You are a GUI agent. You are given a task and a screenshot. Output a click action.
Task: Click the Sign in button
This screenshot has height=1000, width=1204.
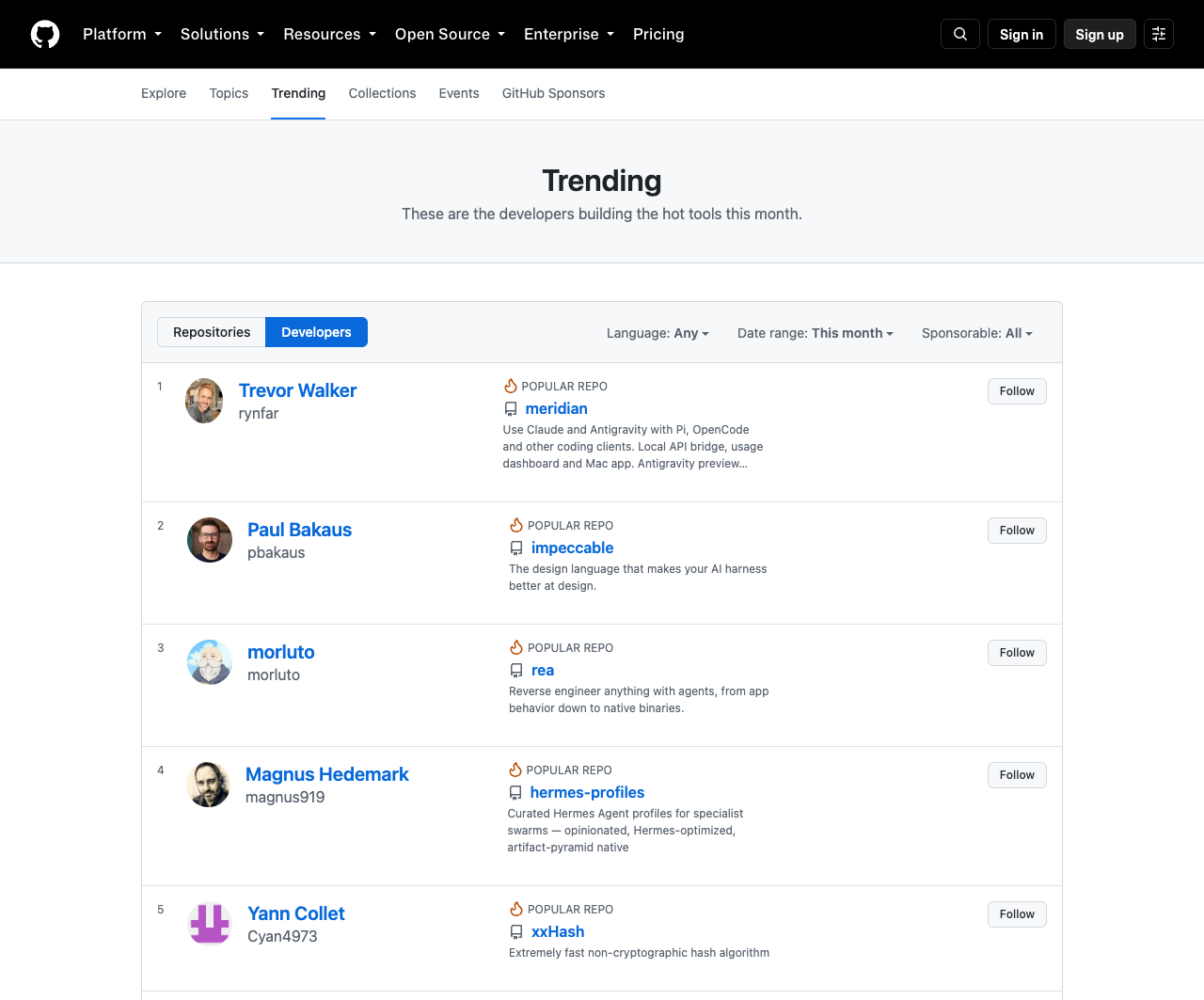1022,34
